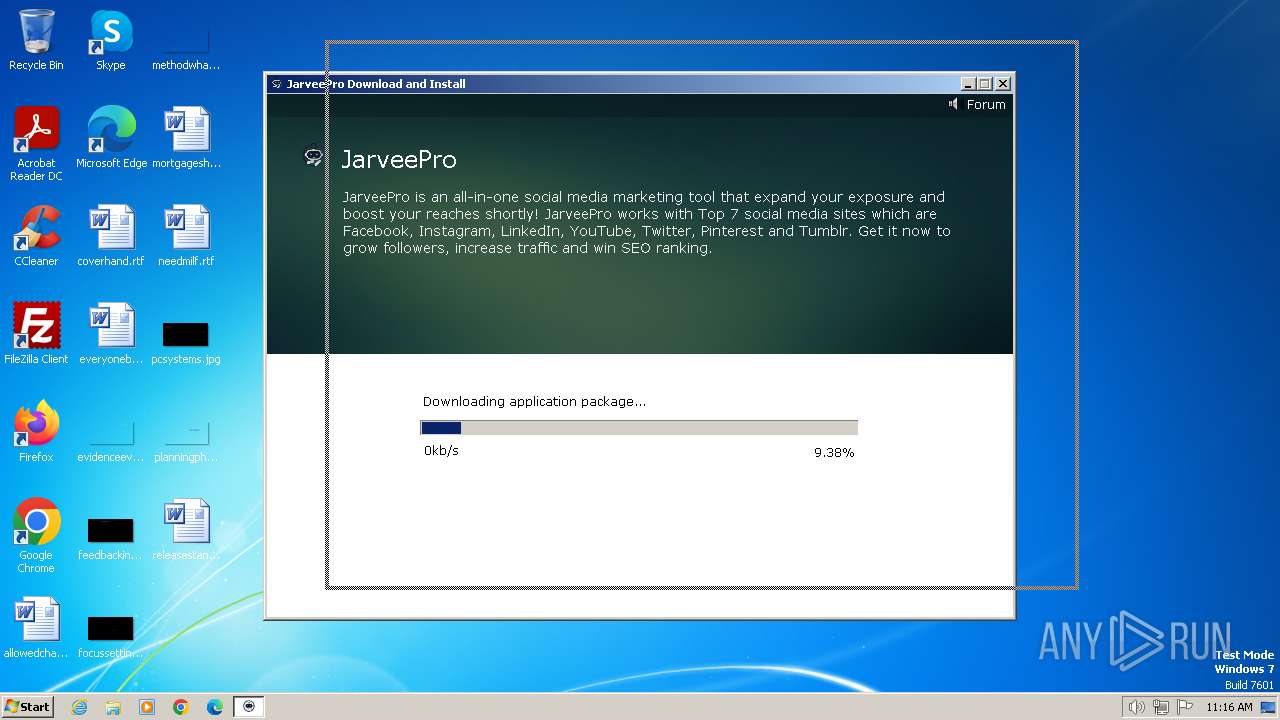The image size is (1280, 720).
Task: Switch to the JarveePro installer taskbar button
Action: point(249,707)
